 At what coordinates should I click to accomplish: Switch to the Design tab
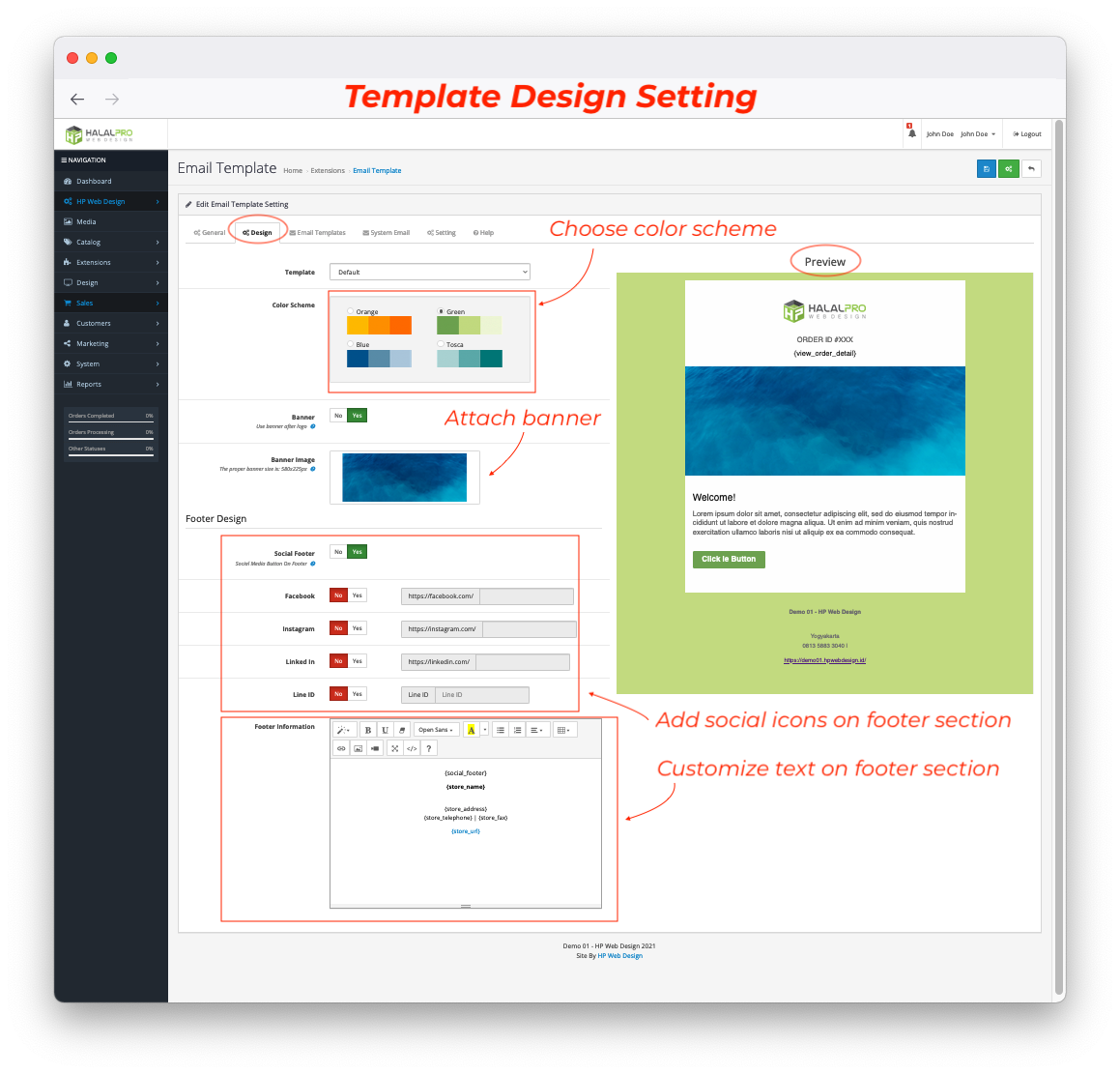257,232
